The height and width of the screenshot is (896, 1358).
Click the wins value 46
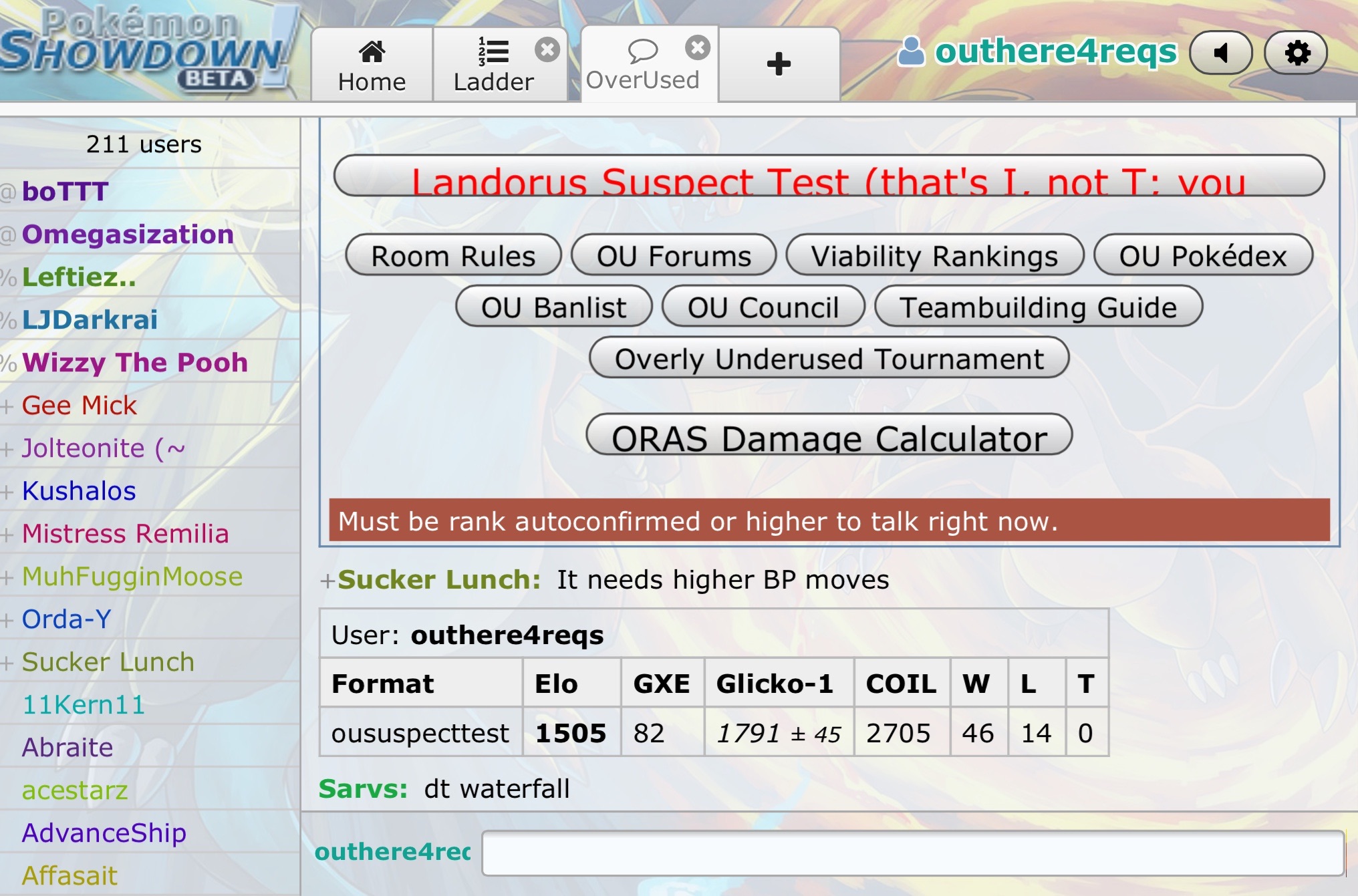pyautogui.click(x=978, y=733)
